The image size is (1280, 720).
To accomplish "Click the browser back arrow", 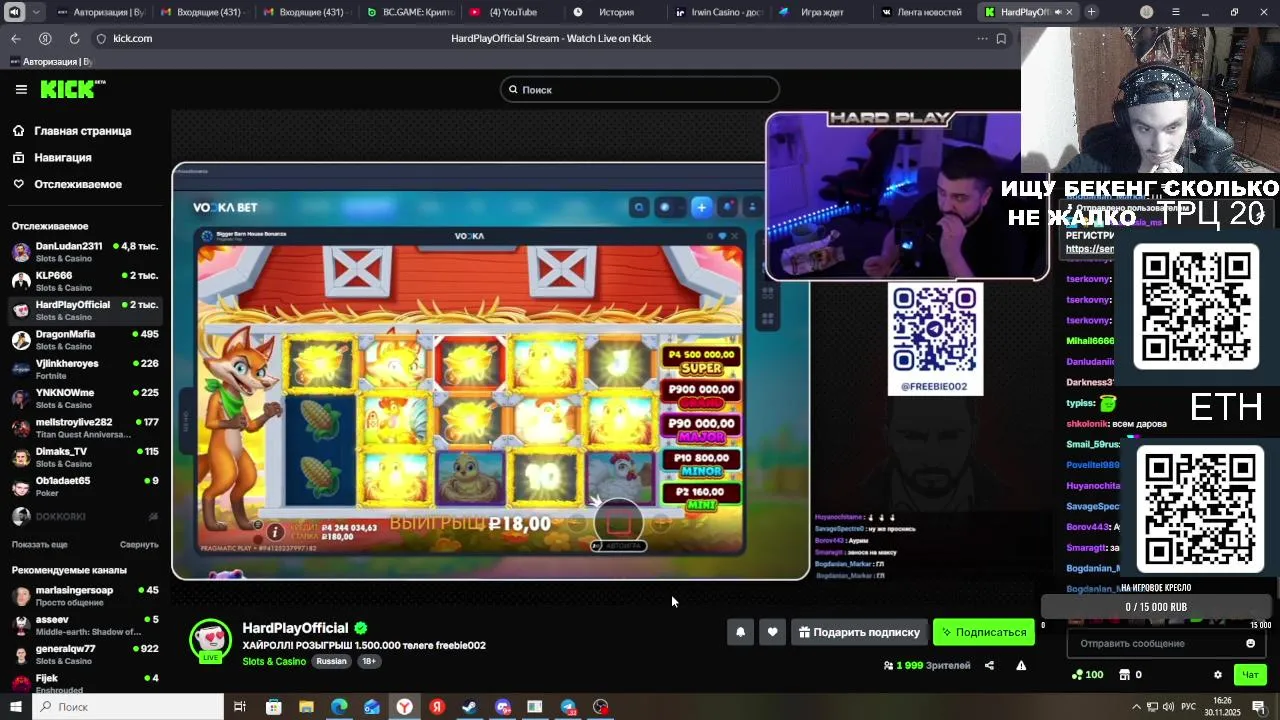I will point(16,38).
